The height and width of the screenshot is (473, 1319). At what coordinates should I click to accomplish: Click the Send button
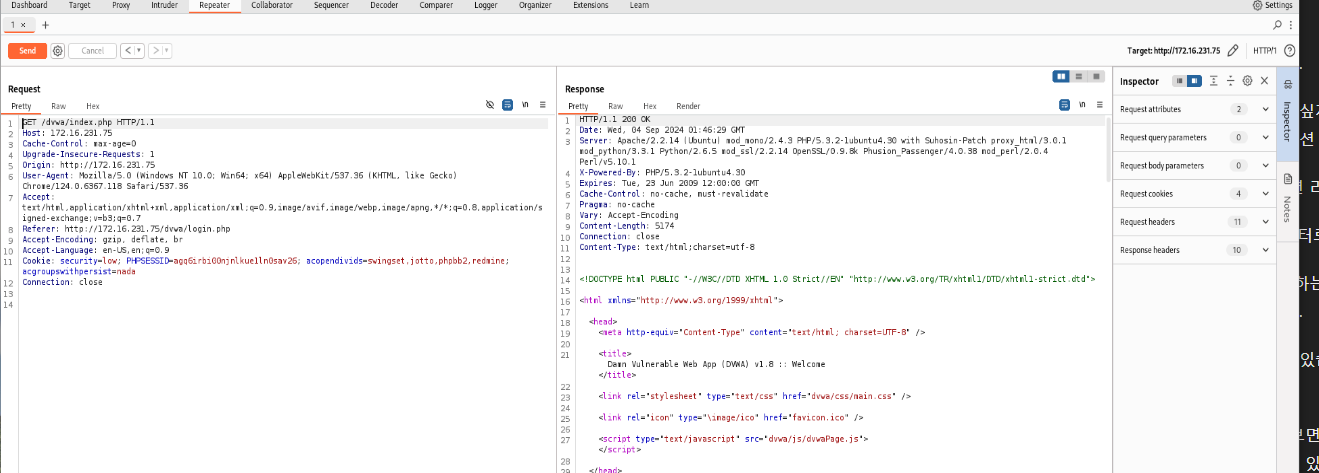click(x=27, y=51)
